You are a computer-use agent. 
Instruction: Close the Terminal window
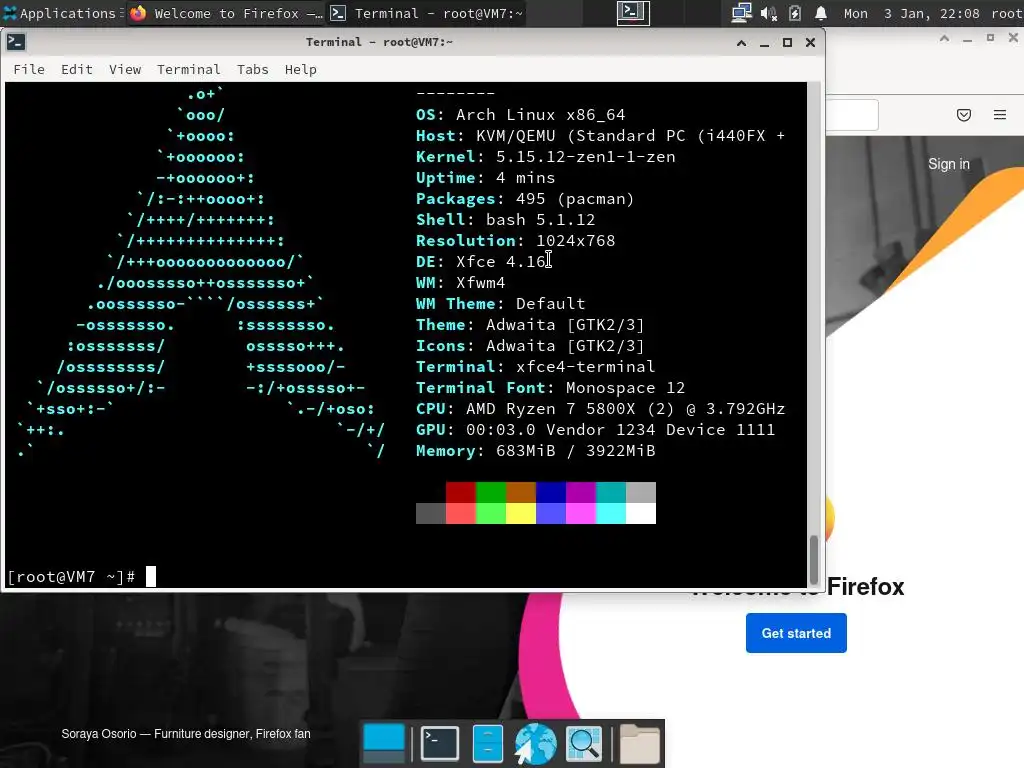pos(810,42)
